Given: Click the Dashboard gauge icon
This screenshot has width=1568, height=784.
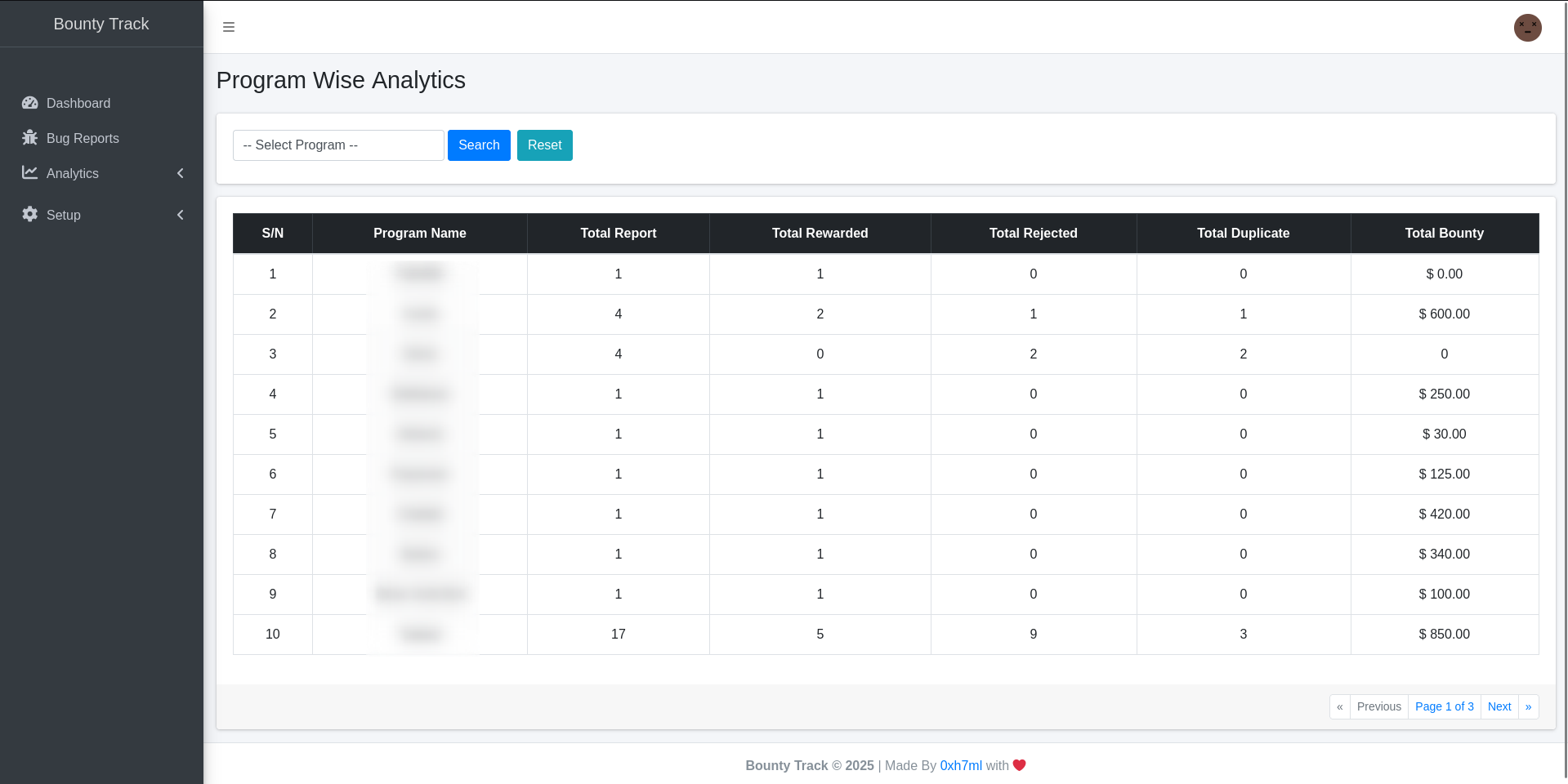Looking at the screenshot, I should coord(30,103).
